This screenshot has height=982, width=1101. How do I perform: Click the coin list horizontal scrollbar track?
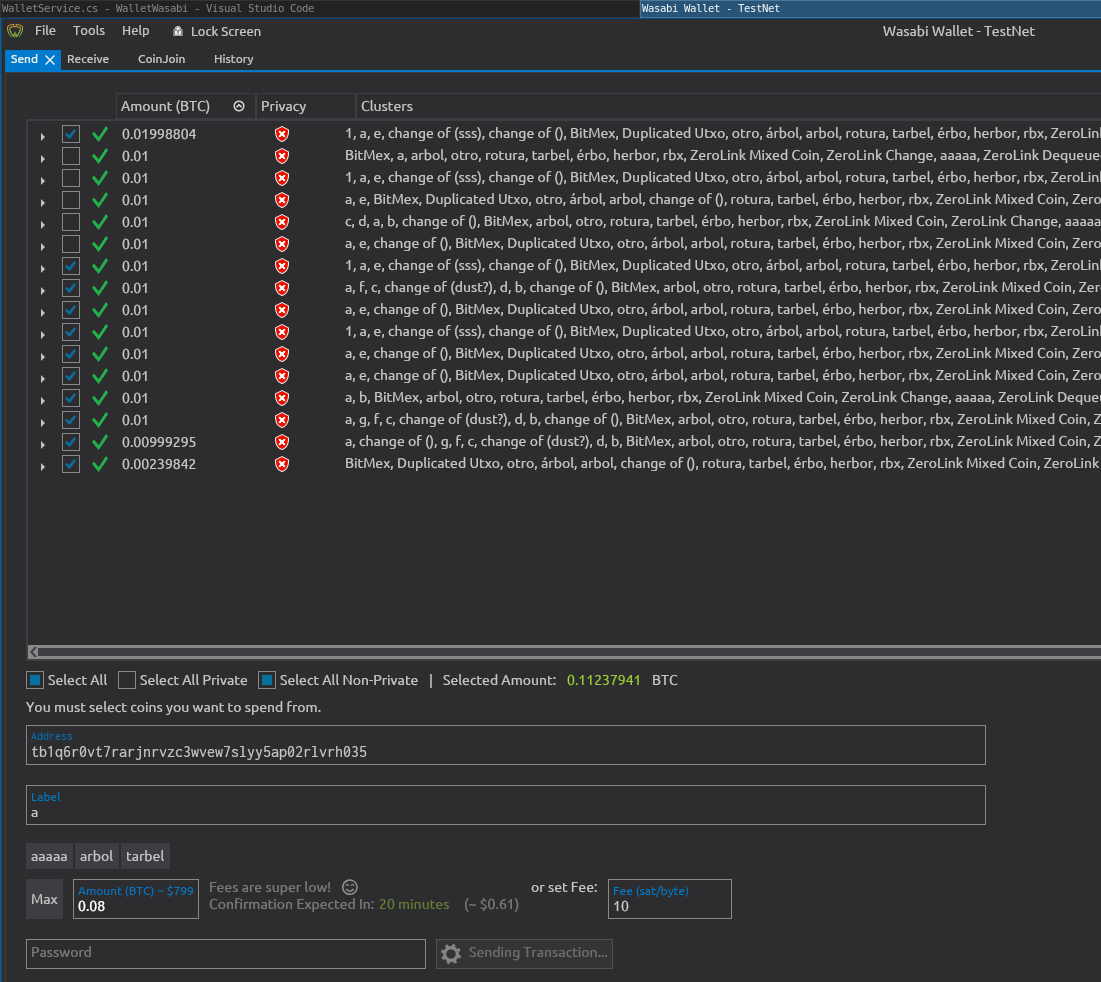(570, 652)
